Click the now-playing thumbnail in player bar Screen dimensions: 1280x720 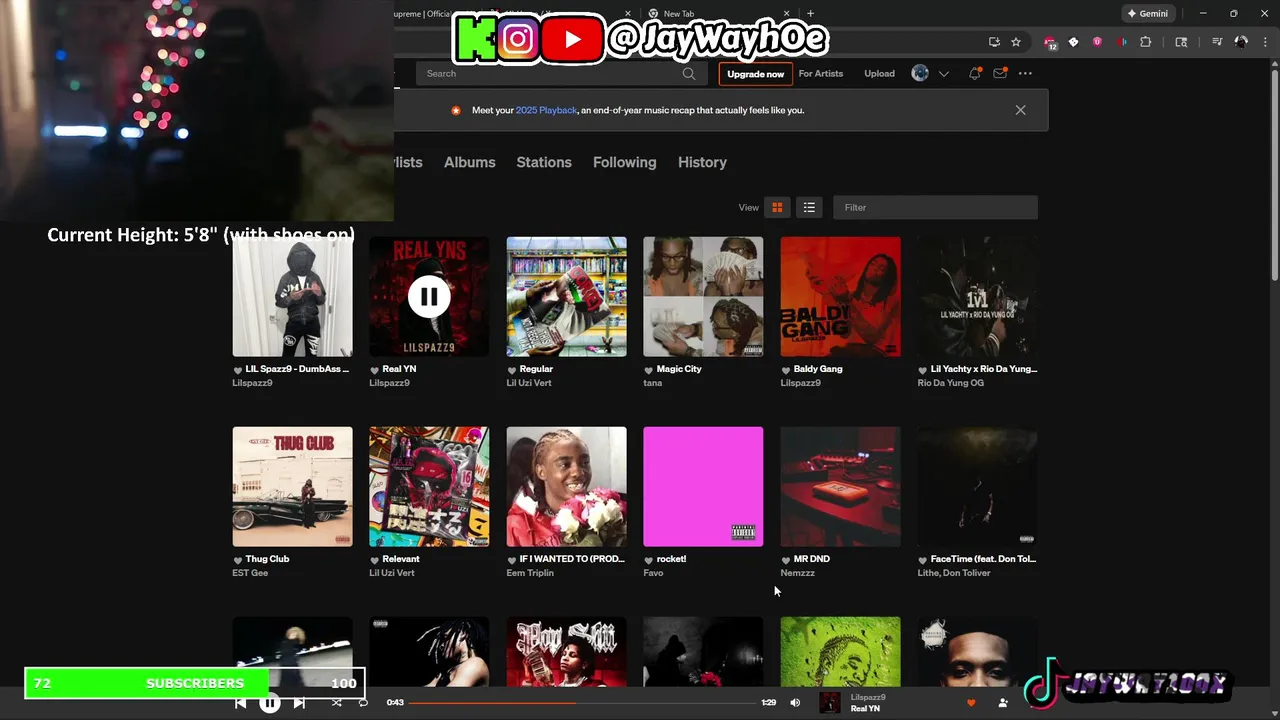coord(830,703)
